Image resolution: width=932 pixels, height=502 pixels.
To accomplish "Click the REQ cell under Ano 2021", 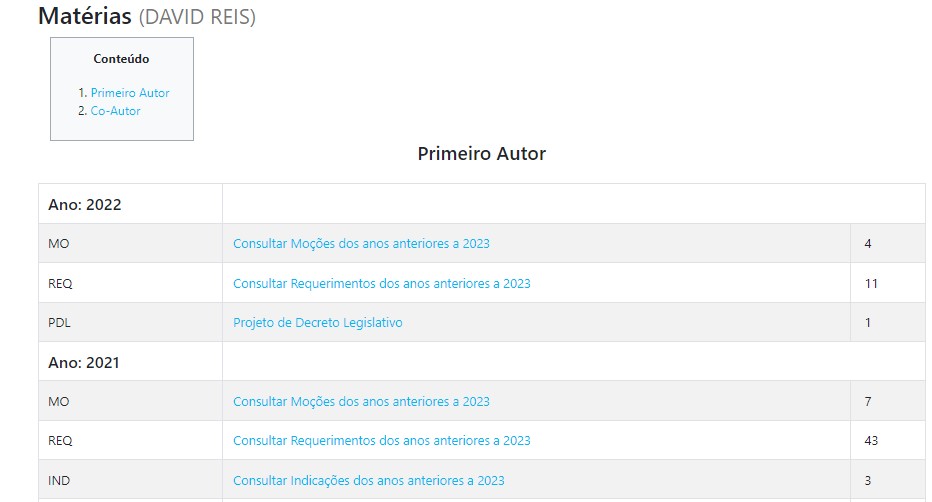I will pyautogui.click(x=60, y=441).
